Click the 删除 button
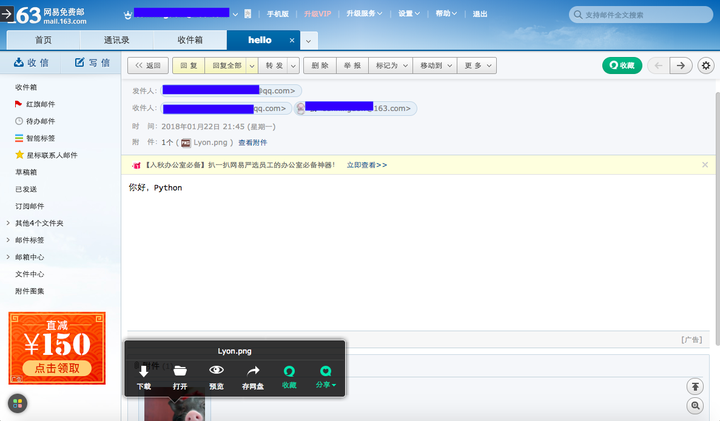 click(320, 66)
